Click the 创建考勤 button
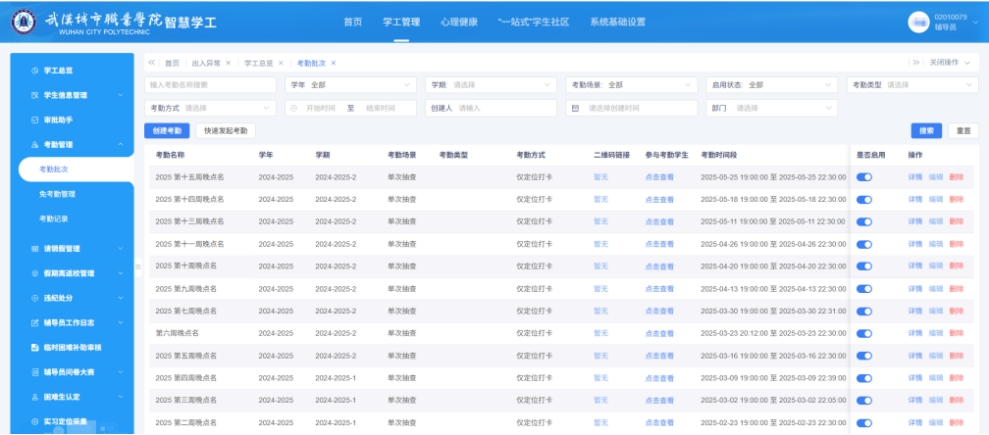The height and width of the screenshot is (435, 989). (167, 131)
